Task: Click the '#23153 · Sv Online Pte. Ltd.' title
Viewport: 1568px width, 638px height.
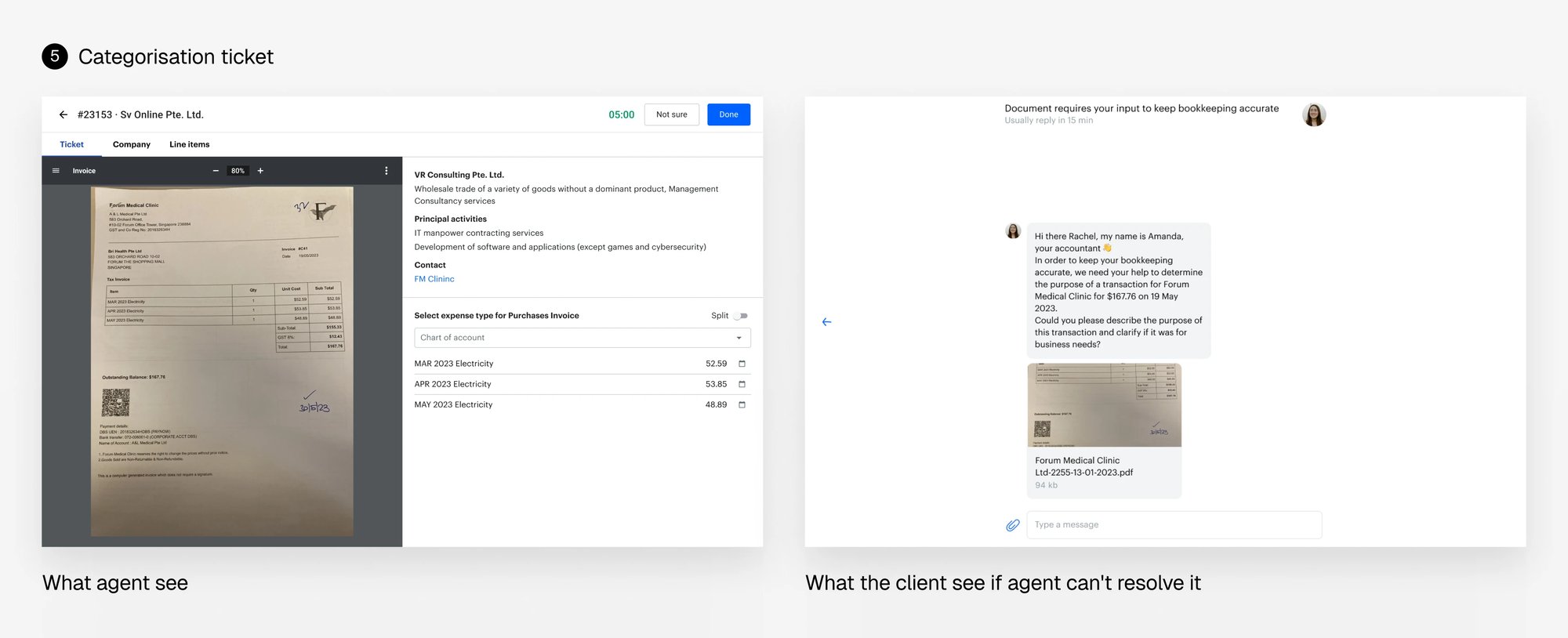Action: (x=140, y=114)
